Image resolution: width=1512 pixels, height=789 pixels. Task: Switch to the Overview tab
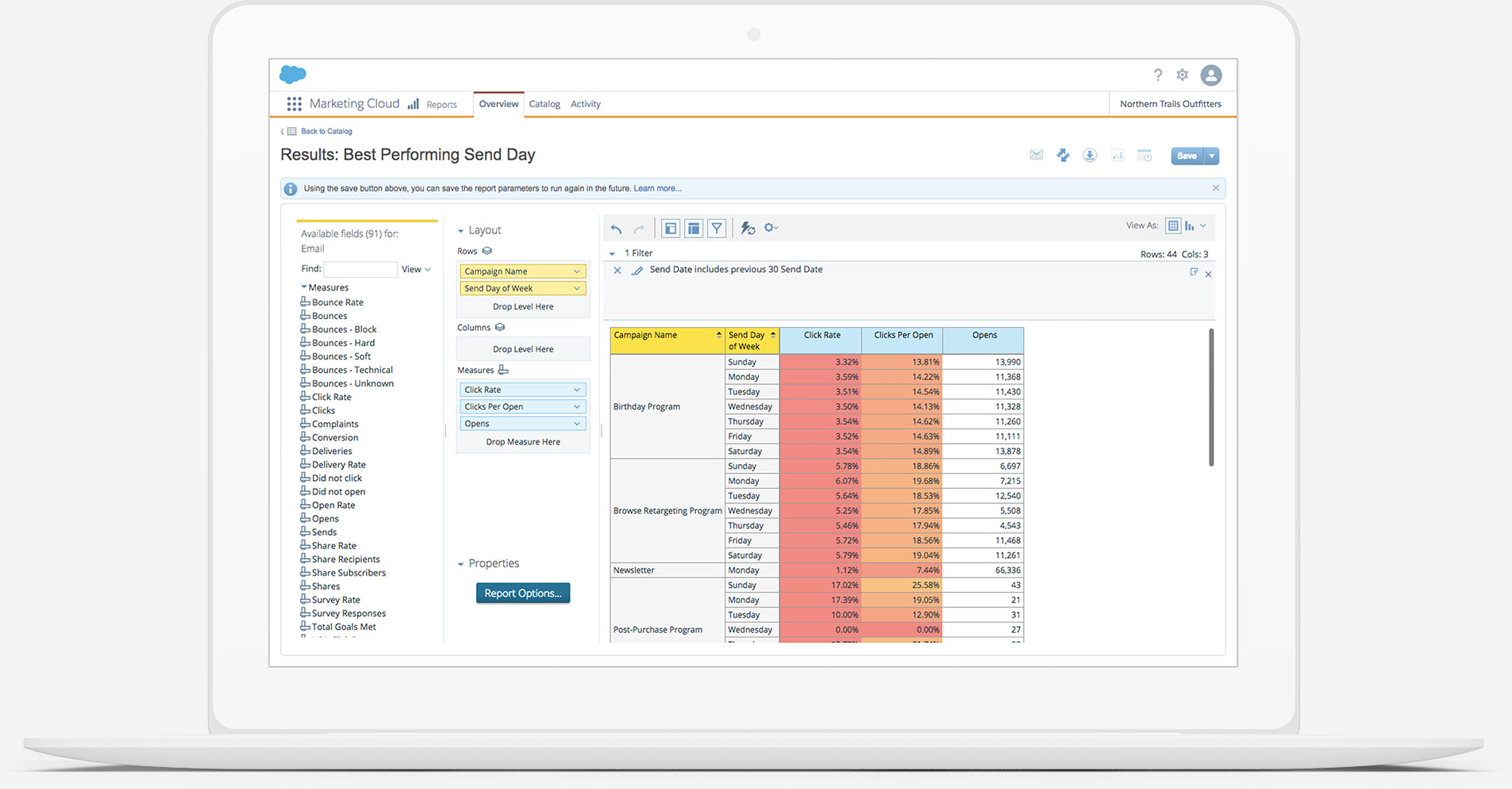click(498, 104)
